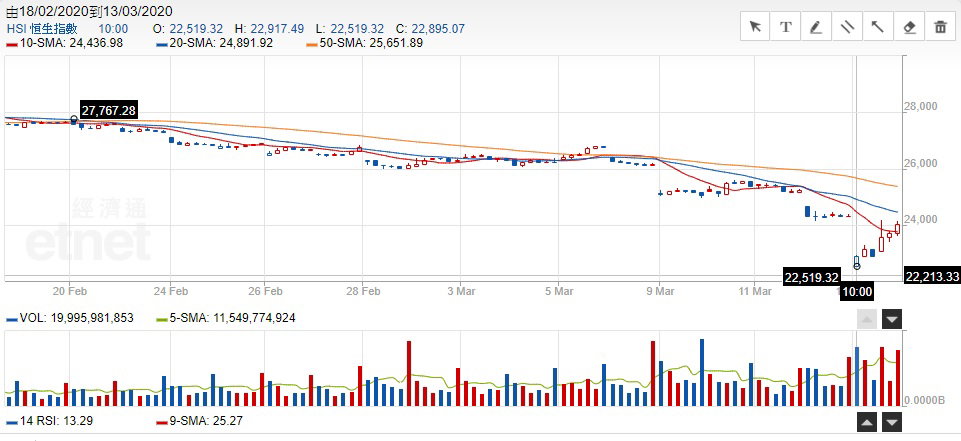Select the text annotation tool
Viewport: 961px width, 441px height.
tap(786, 26)
